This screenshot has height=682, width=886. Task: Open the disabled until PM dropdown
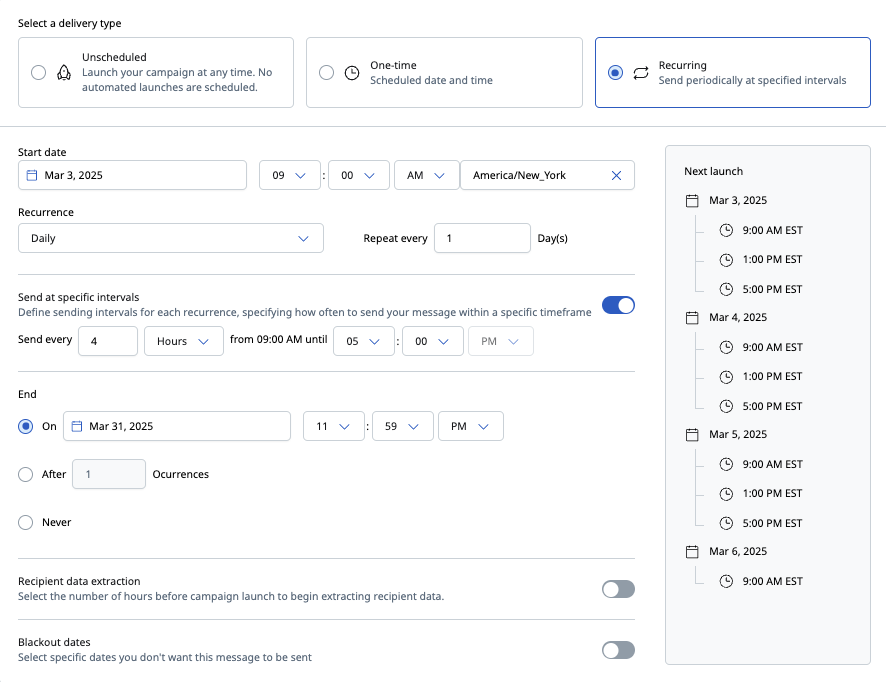click(501, 341)
